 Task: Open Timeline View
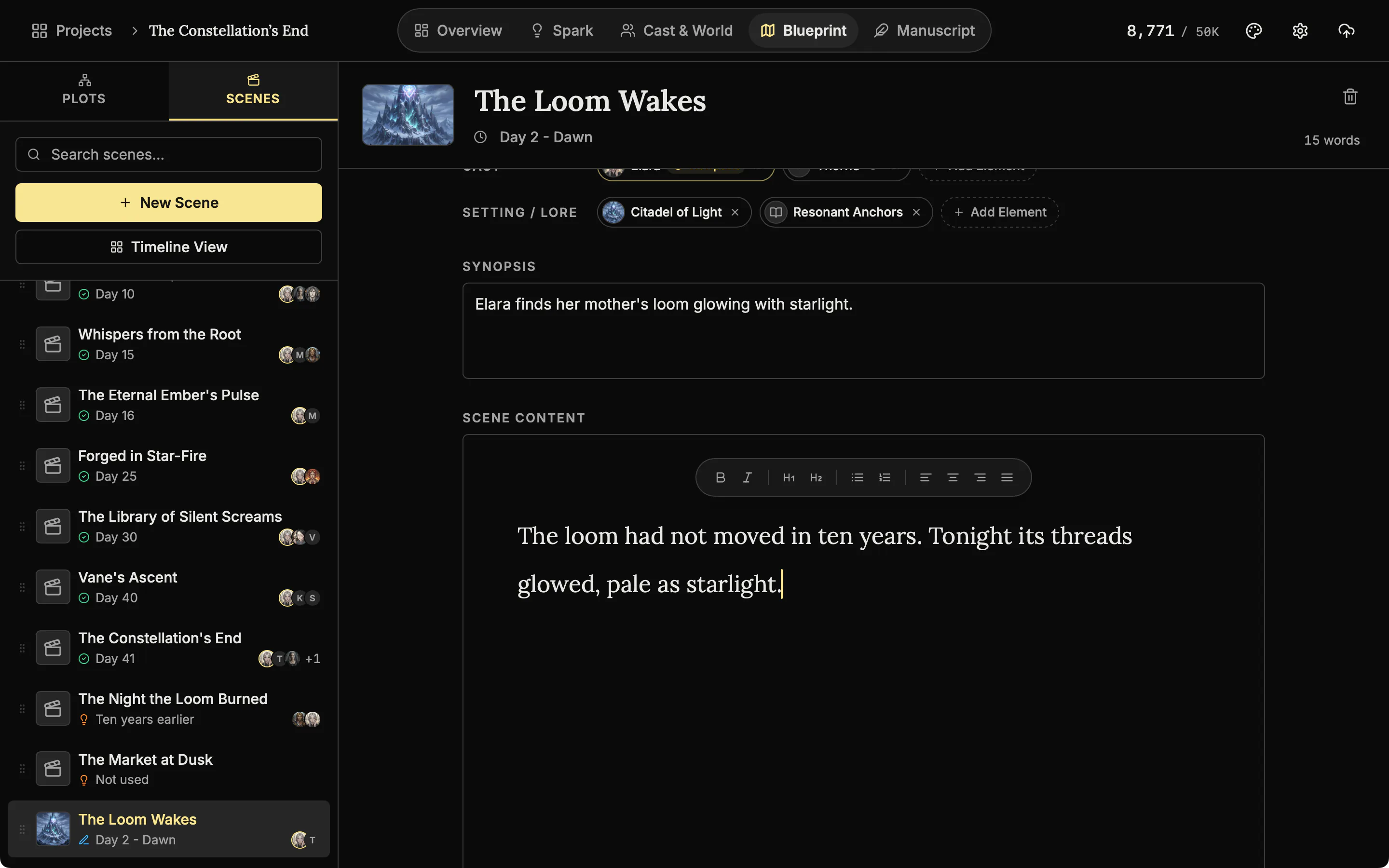point(169,247)
